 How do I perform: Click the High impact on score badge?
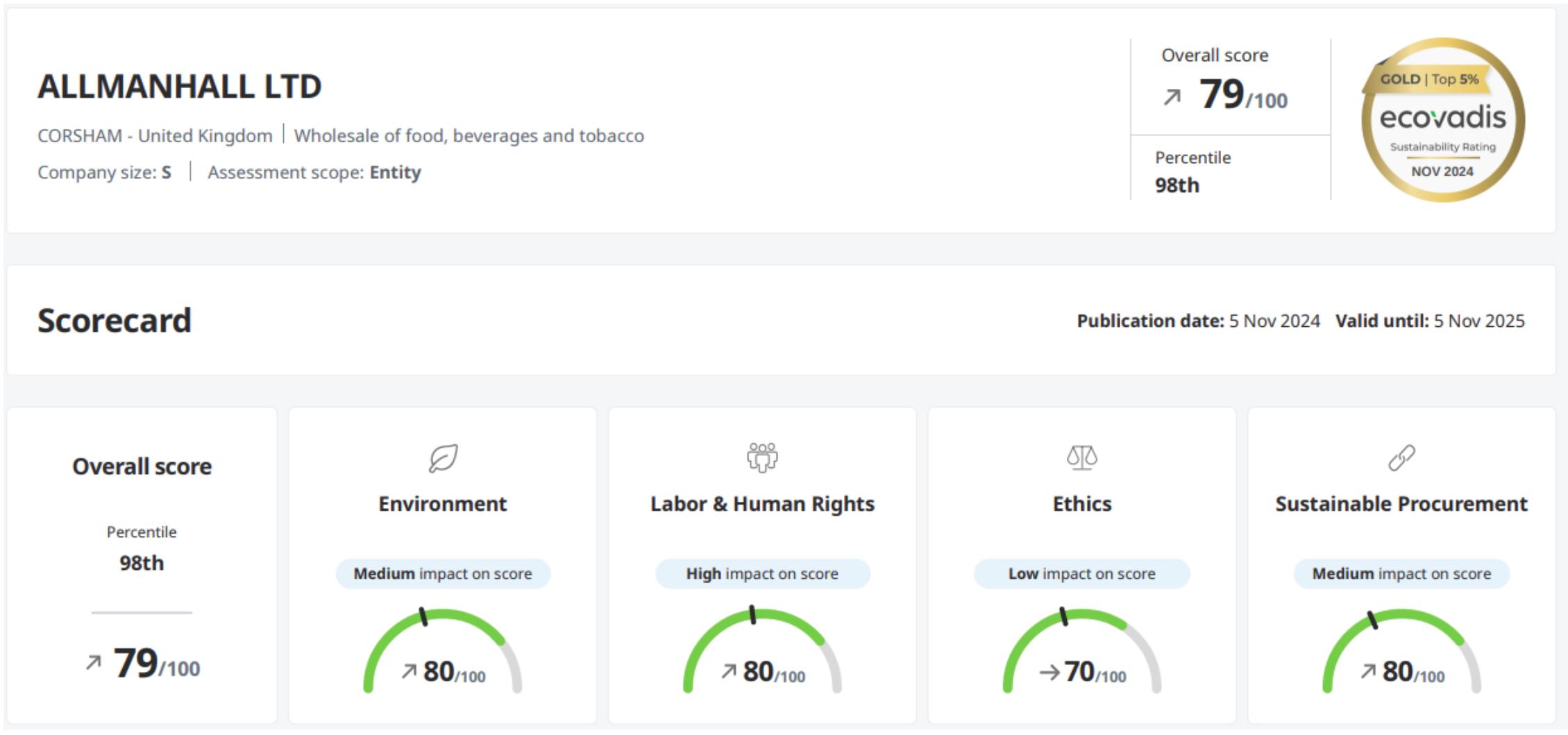click(762, 574)
